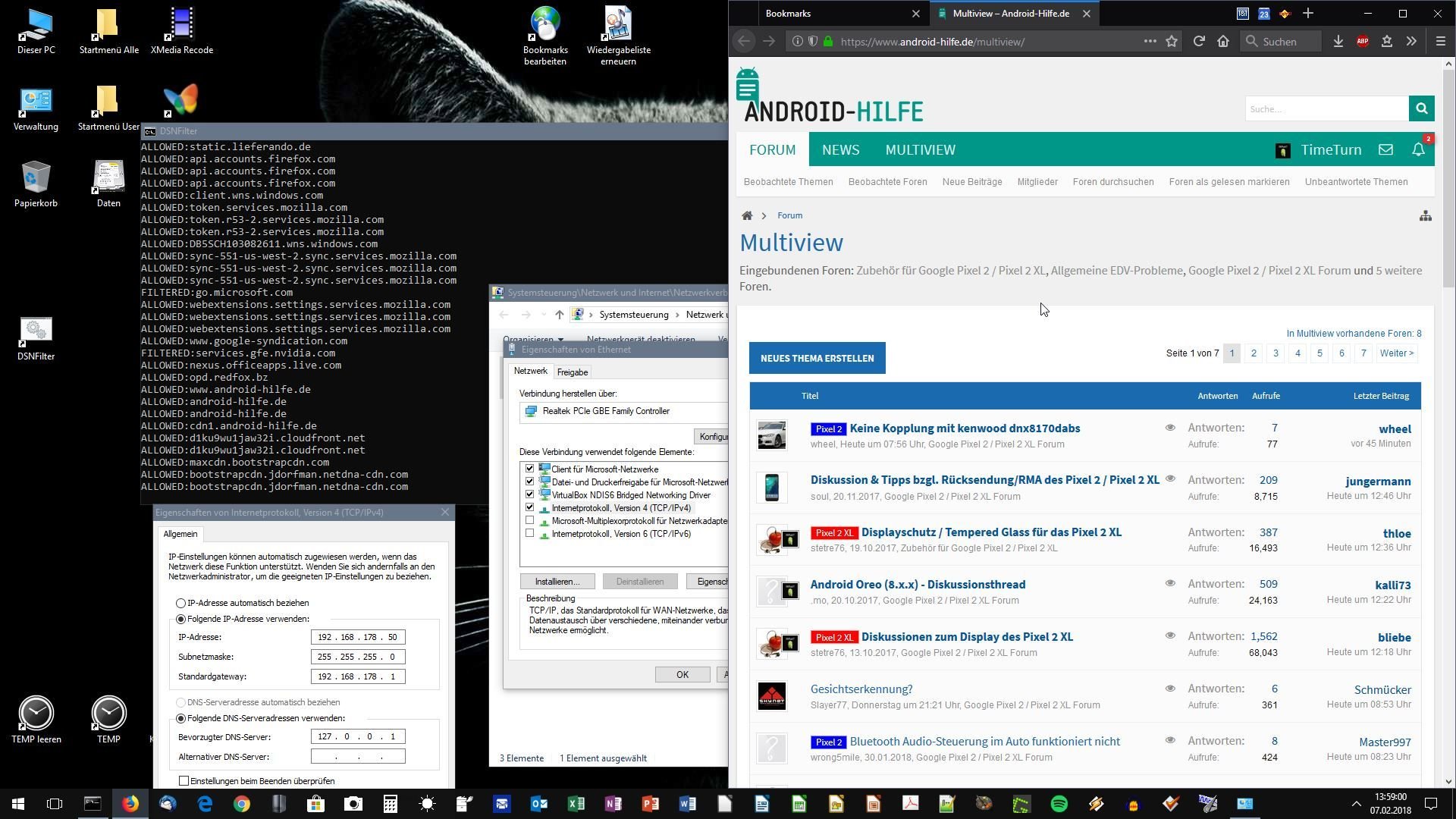The height and width of the screenshot is (819, 1456).
Task: Go up one folder in Explorer
Action: click(x=559, y=315)
